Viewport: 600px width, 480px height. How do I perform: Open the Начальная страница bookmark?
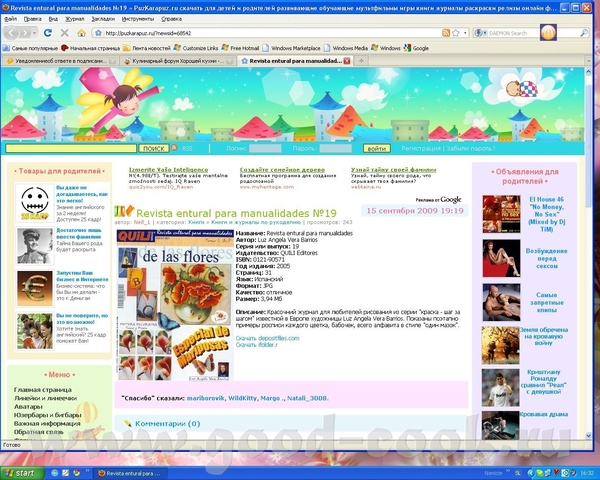91,48
